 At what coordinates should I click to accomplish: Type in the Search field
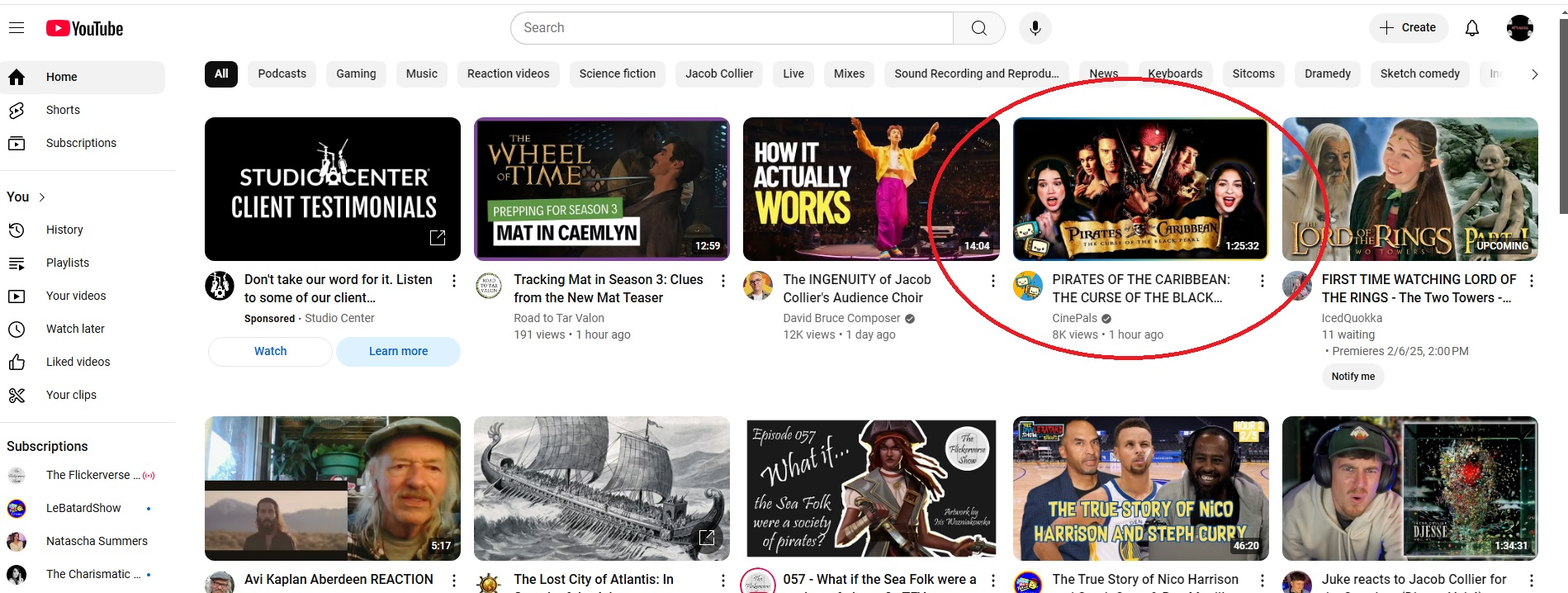pos(731,28)
